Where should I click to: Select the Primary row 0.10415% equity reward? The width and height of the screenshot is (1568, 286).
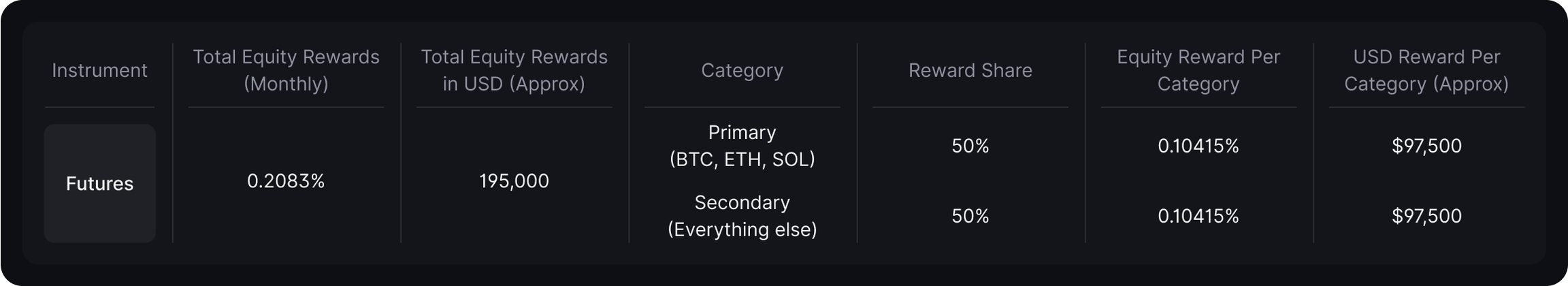point(1198,146)
